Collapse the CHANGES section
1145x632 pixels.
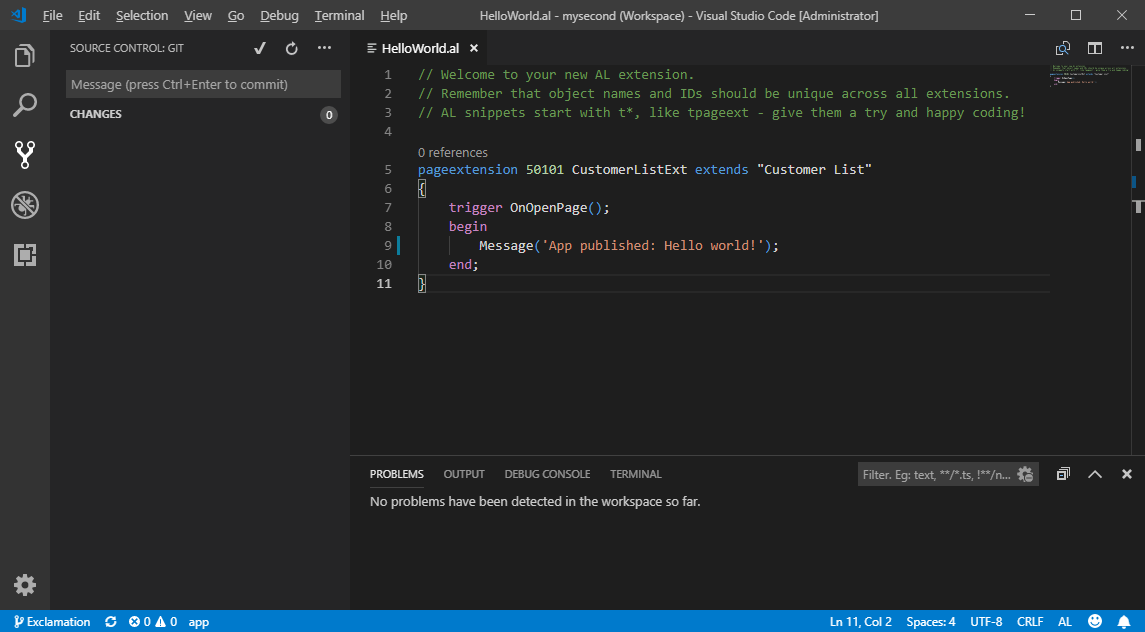96,115
